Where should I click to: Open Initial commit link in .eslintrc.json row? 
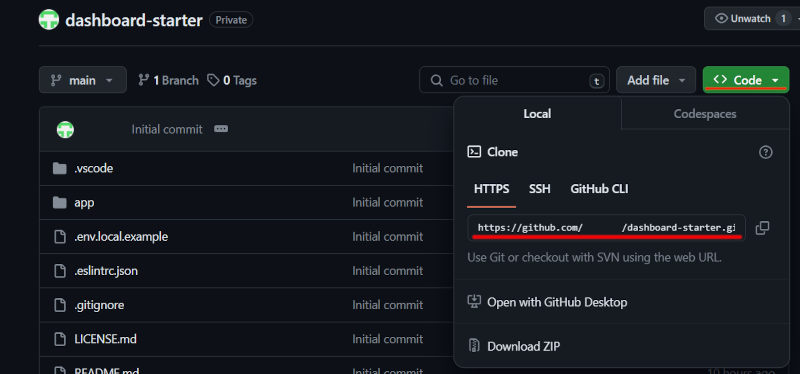point(387,271)
